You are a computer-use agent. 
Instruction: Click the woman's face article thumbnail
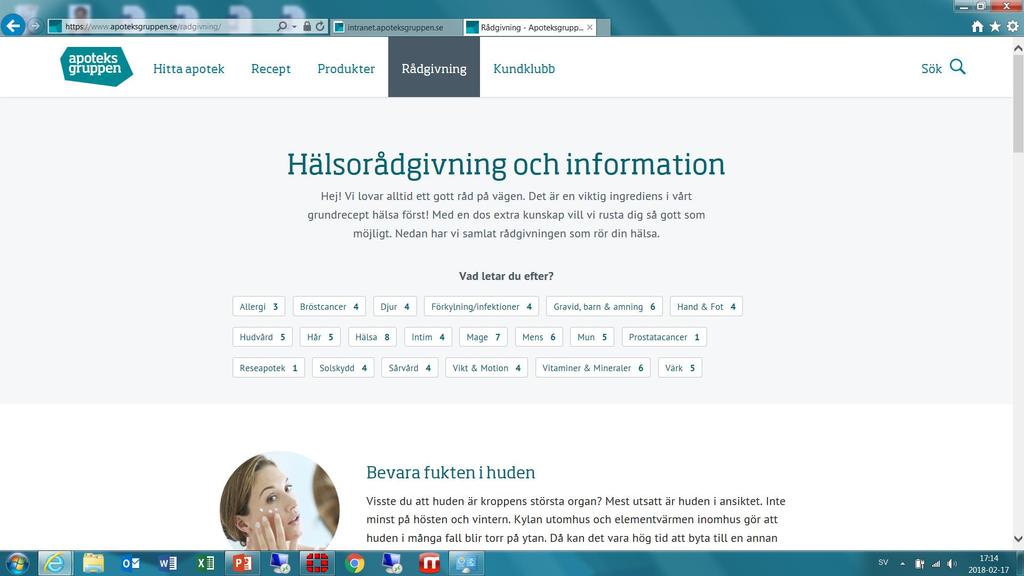tap(280, 501)
